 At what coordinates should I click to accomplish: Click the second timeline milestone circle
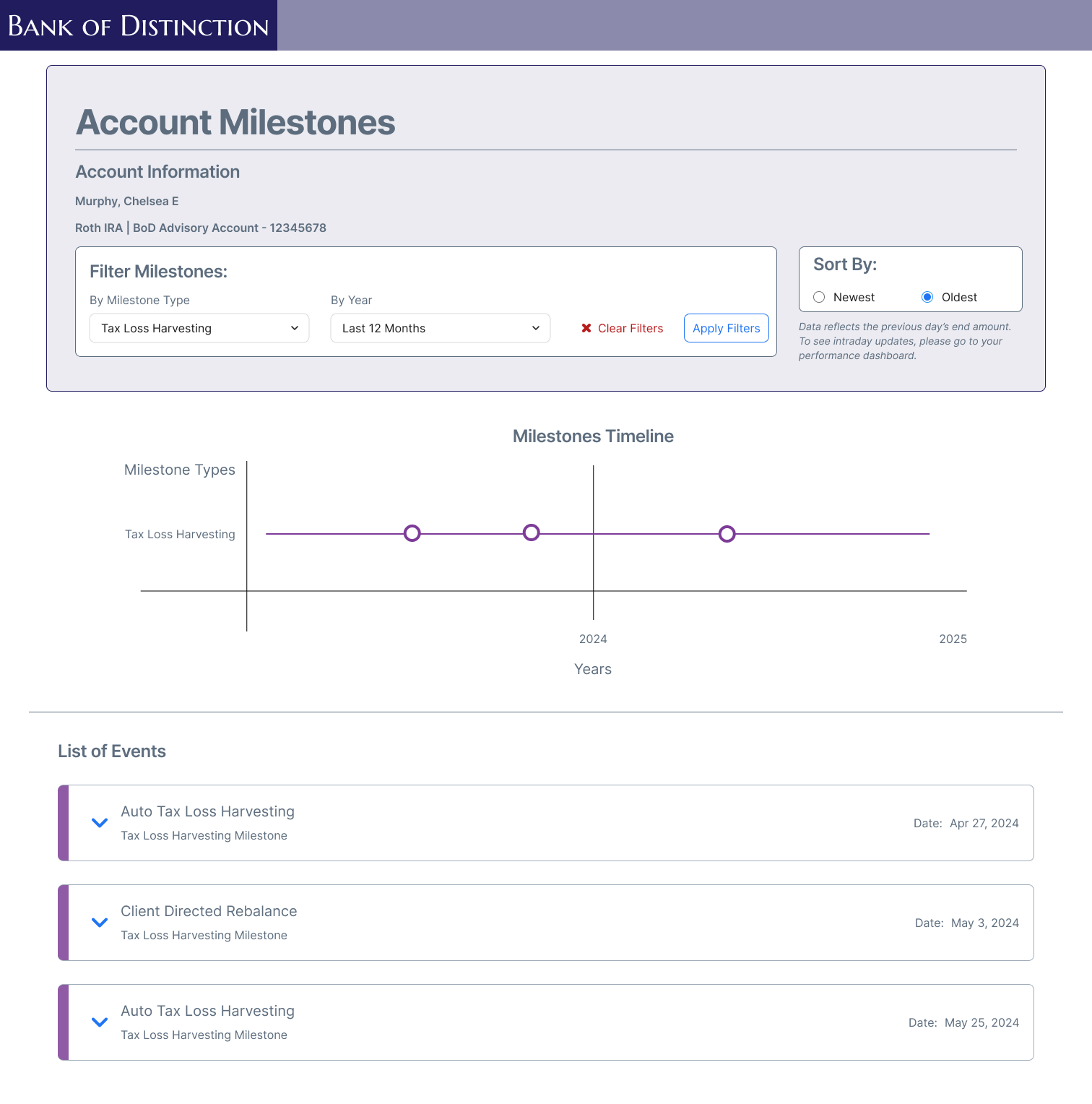tap(531, 532)
